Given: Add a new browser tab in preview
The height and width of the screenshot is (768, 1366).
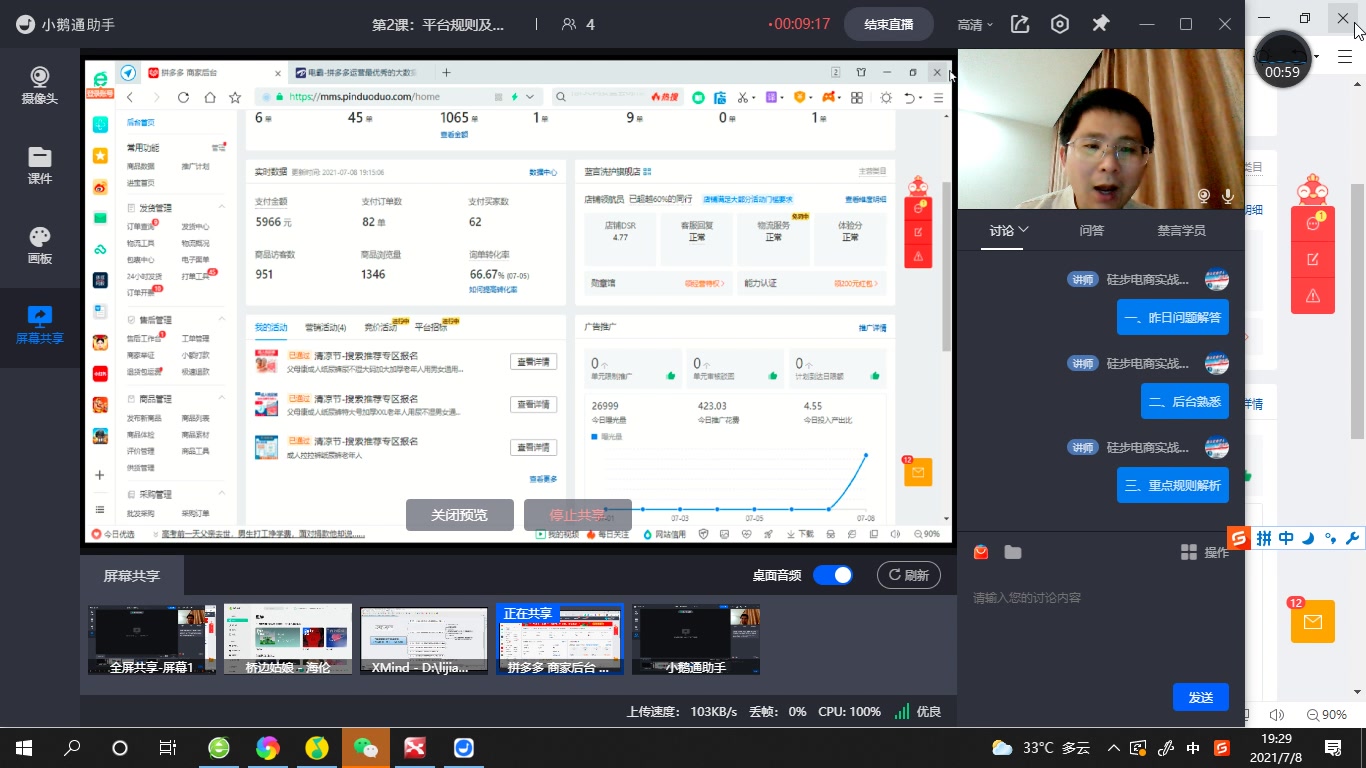Looking at the screenshot, I should tap(446, 73).
